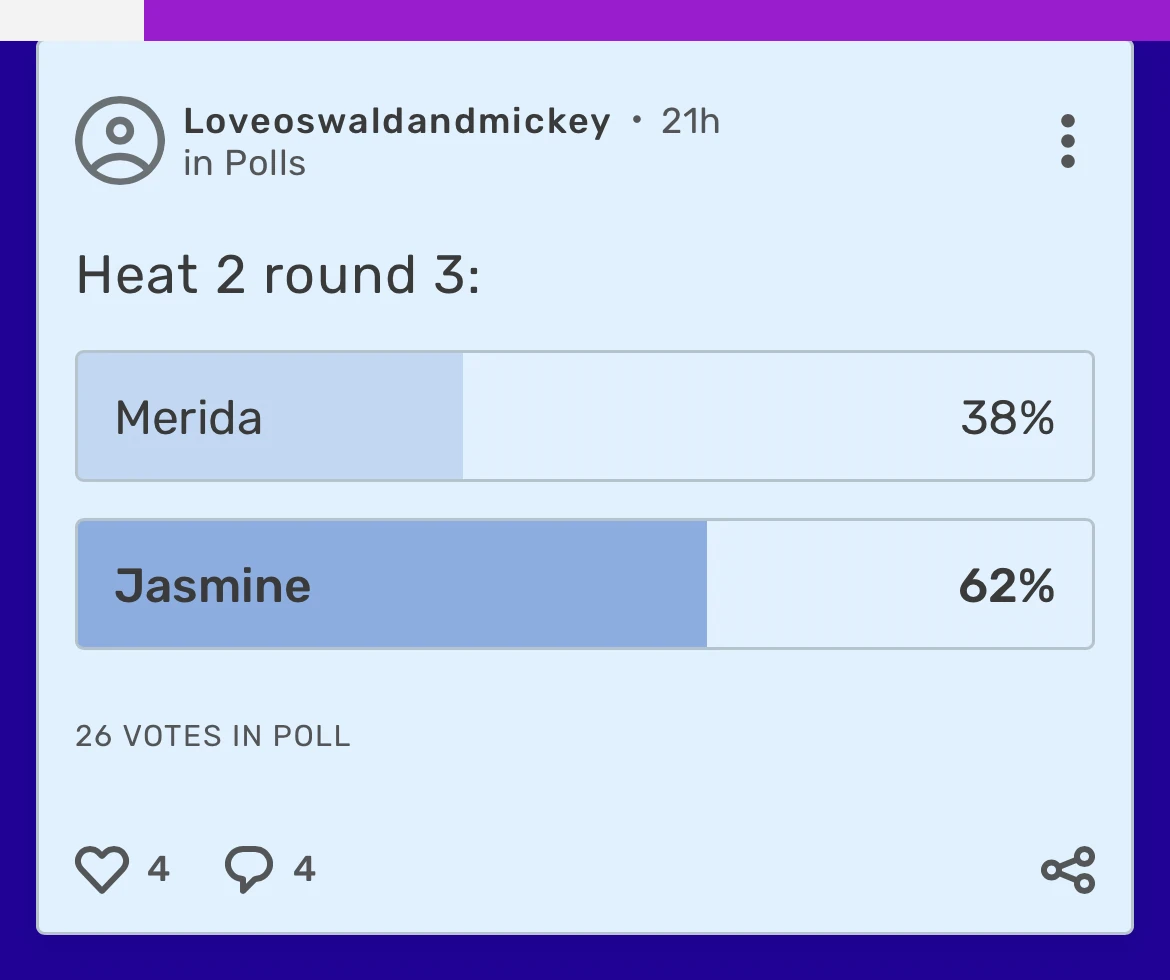
Task: Open the "Heat 2 round 3:" post title
Action: pyautogui.click(x=278, y=275)
